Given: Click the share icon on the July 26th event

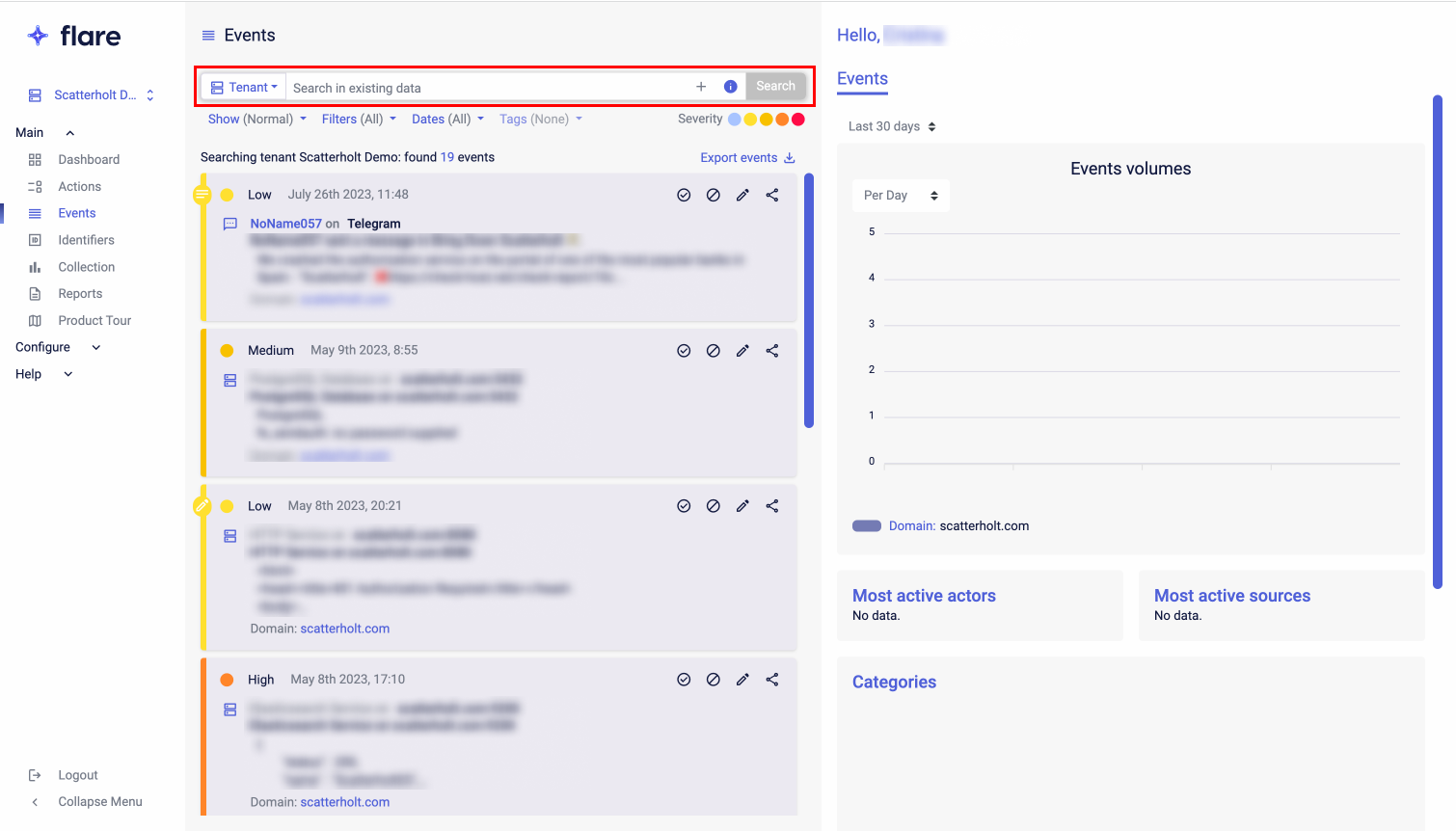Looking at the screenshot, I should click(x=772, y=195).
